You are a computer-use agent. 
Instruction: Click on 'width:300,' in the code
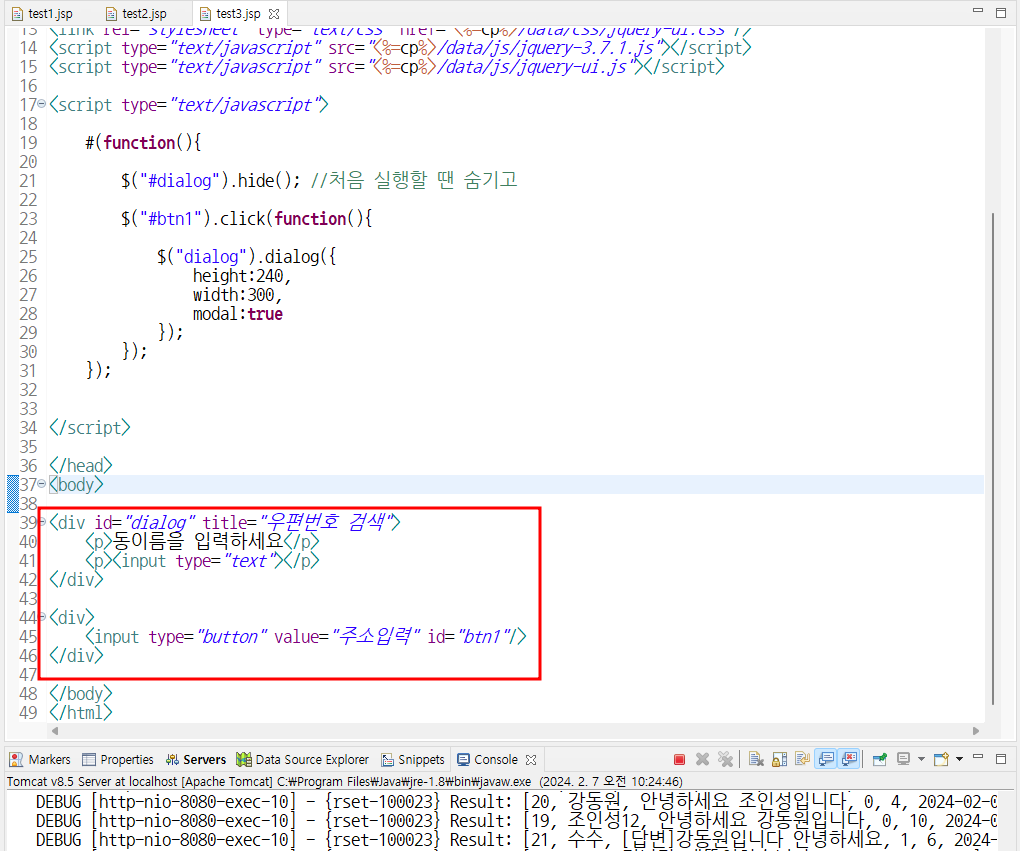pos(237,295)
